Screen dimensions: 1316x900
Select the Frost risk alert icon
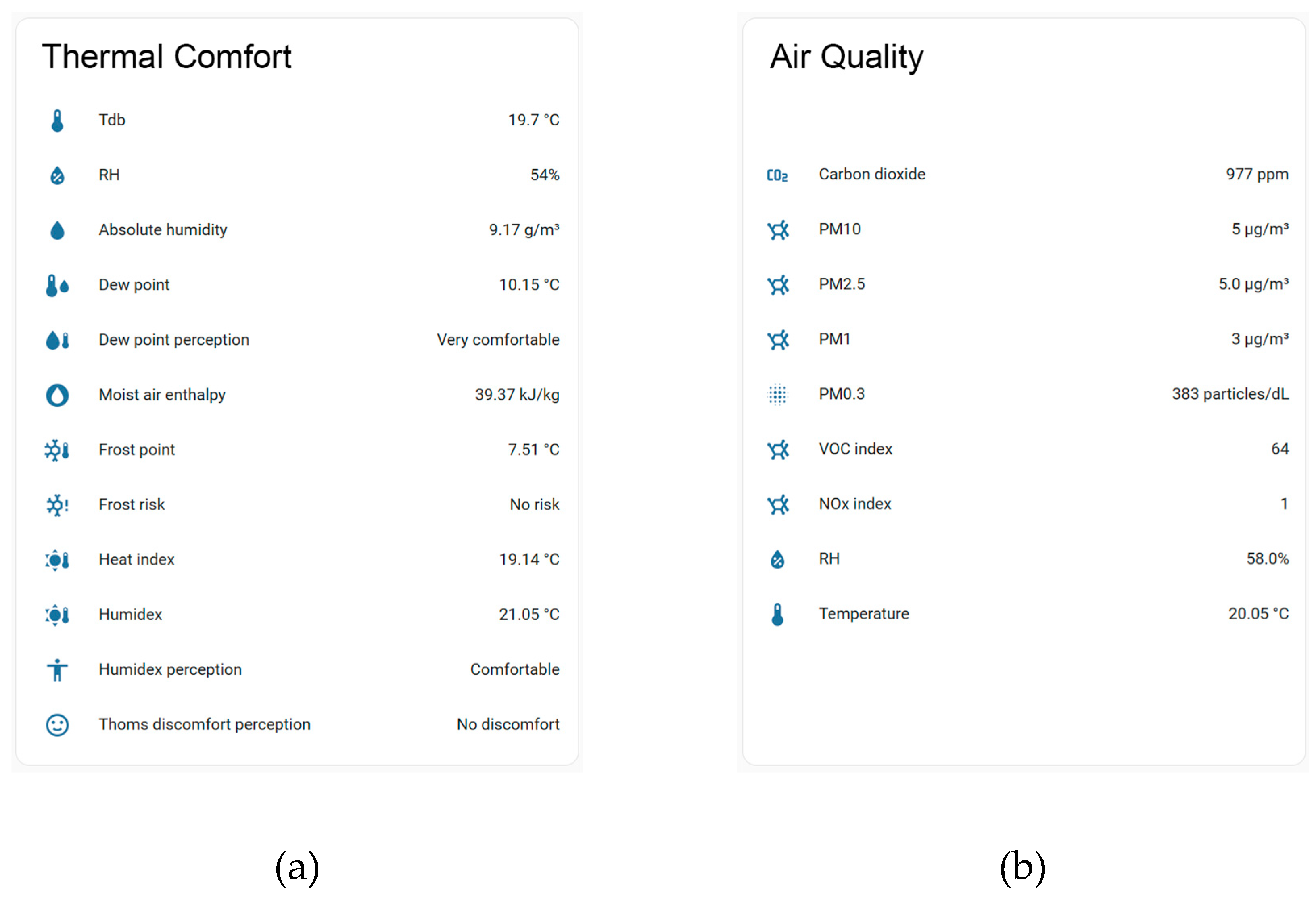click(56, 505)
